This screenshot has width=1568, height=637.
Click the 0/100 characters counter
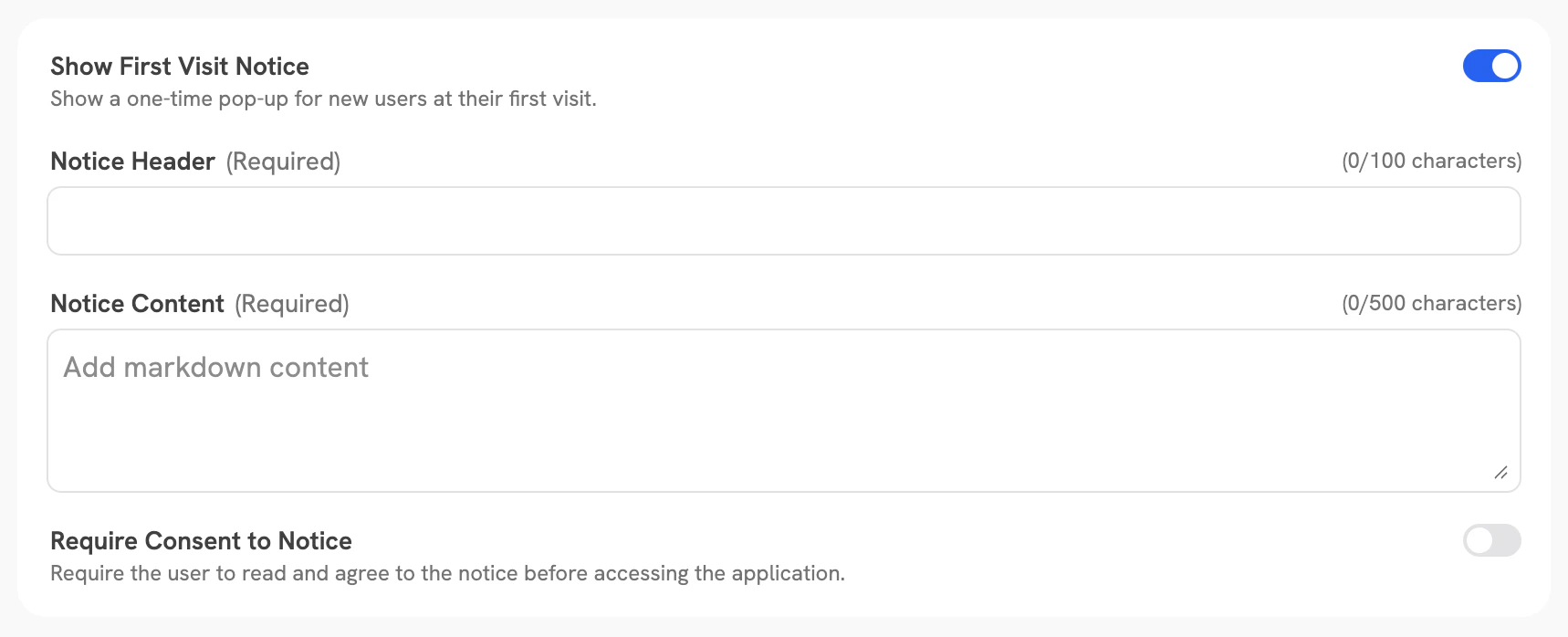[1432, 161]
